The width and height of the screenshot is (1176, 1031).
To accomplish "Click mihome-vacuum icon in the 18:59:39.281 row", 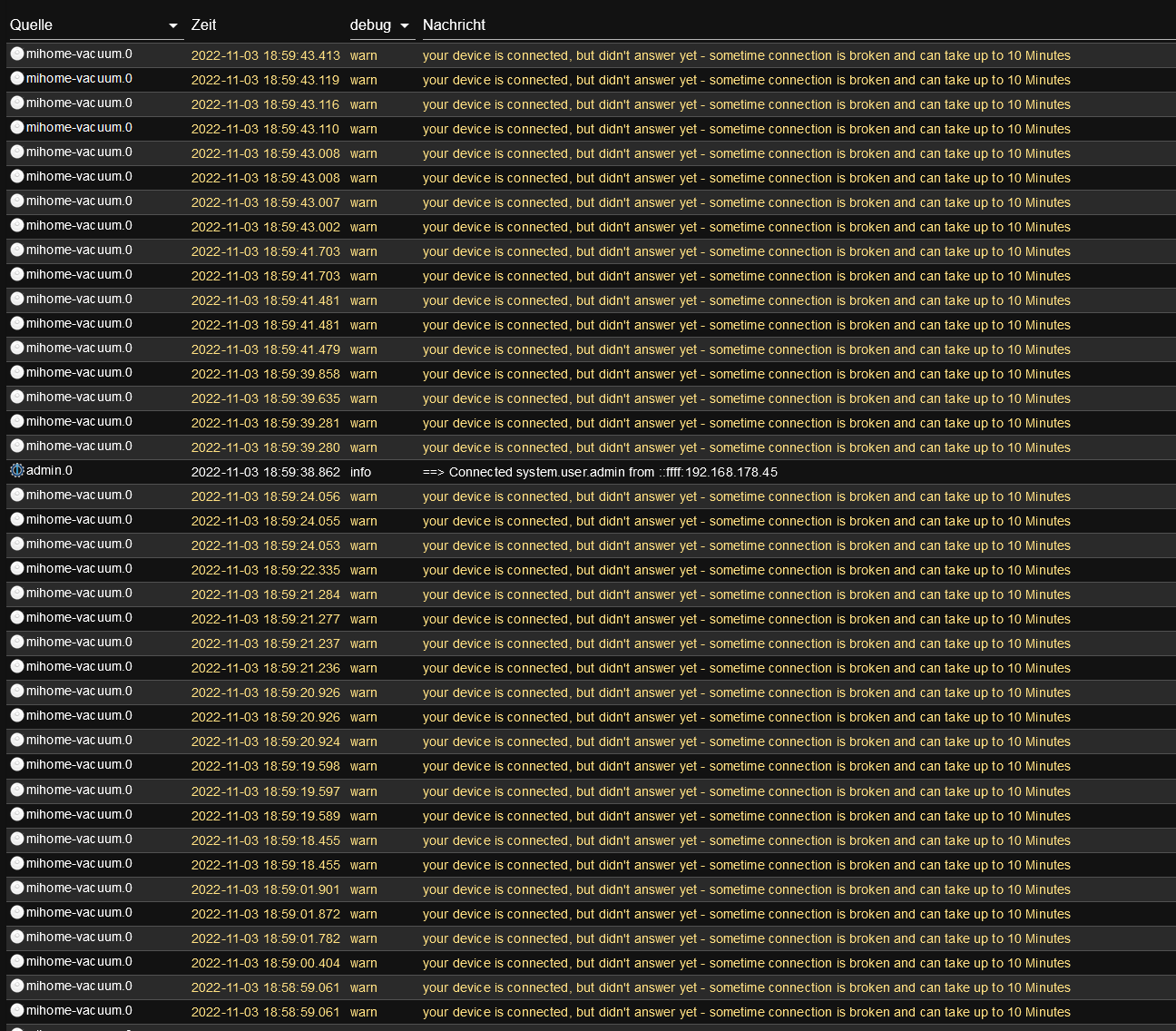I will pos(17,422).
